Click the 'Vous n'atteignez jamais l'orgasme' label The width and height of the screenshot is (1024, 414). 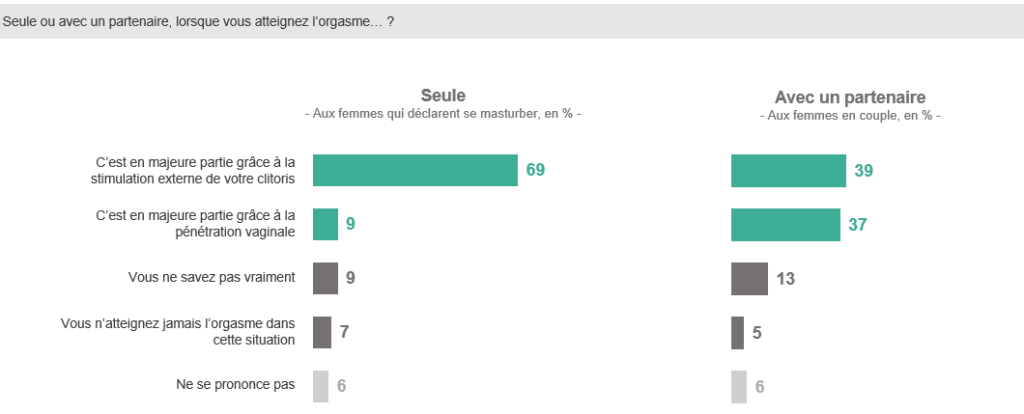[x=178, y=332]
